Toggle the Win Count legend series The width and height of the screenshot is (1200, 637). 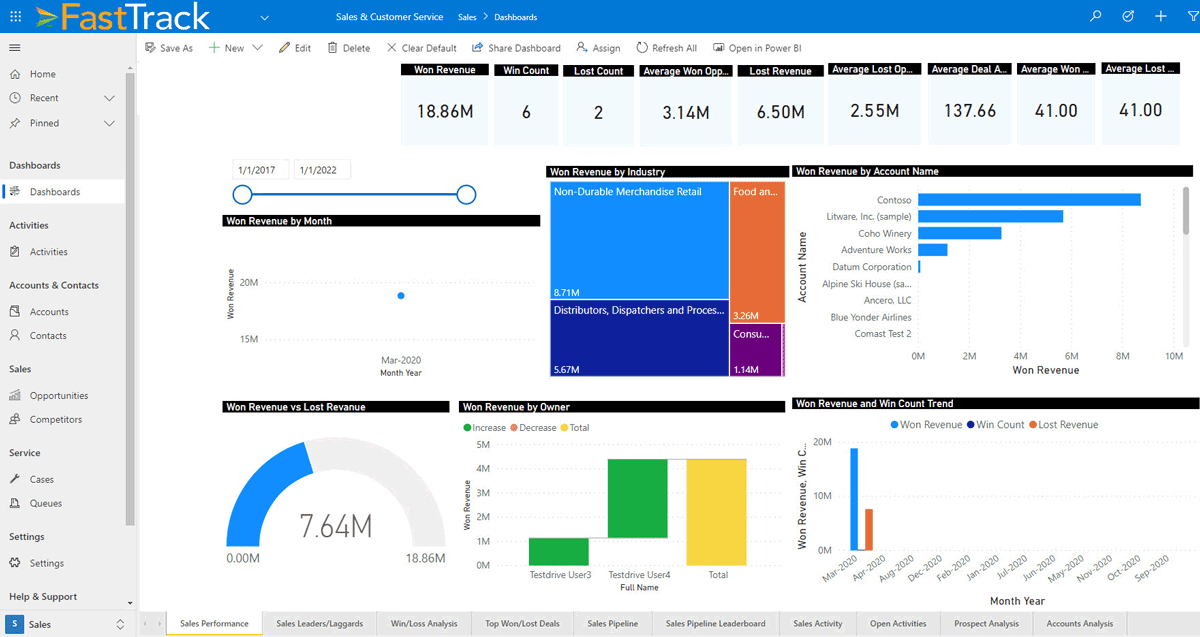[x=1000, y=425]
